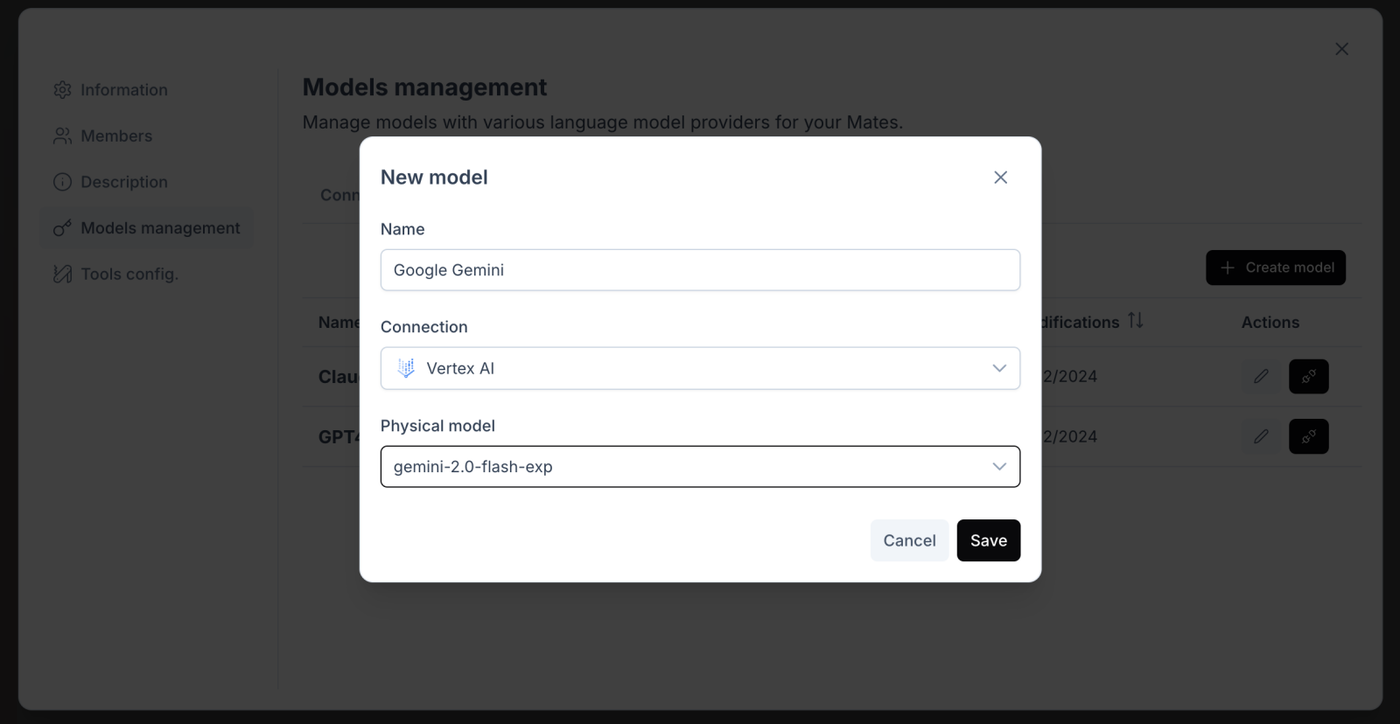Image resolution: width=1400 pixels, height=724 pixels.
Task: Open the Members sidebar menu item
Action: [116, 136]
